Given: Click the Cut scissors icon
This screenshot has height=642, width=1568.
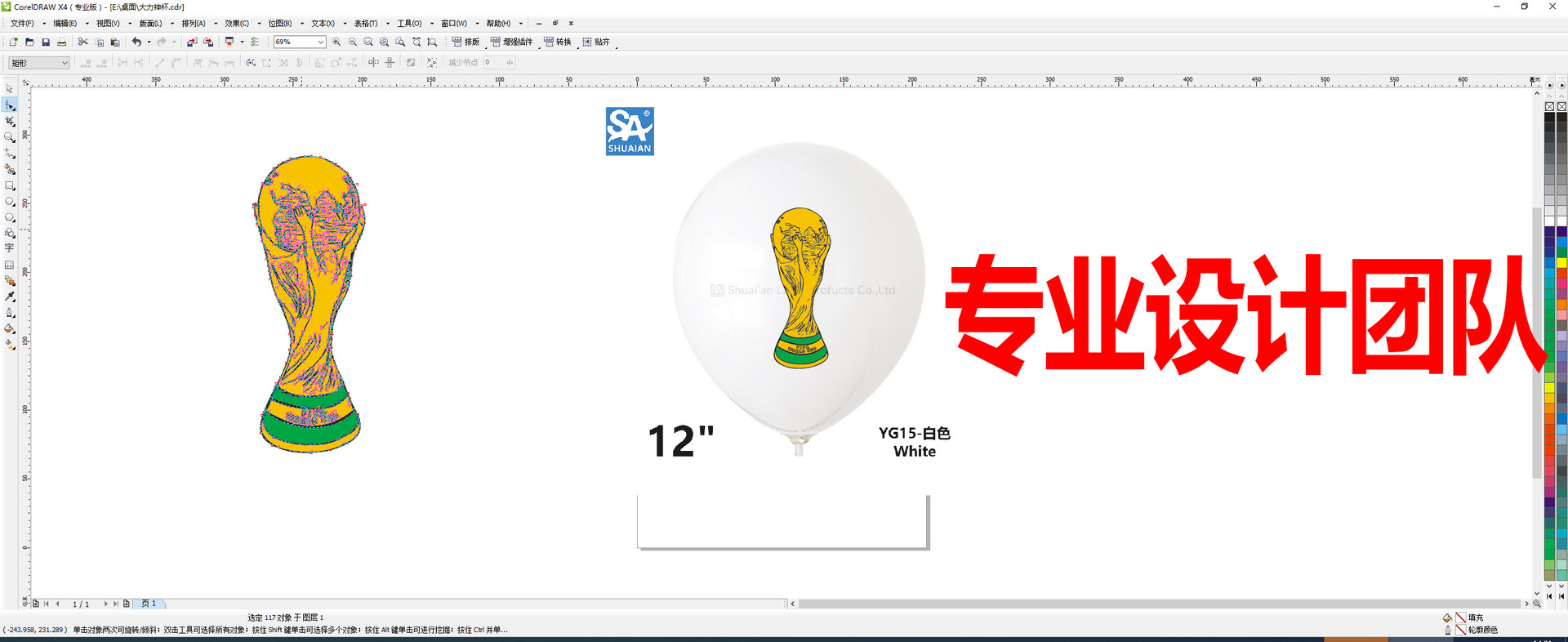Looking at the screenshot, I should click(x=83, y=42).
